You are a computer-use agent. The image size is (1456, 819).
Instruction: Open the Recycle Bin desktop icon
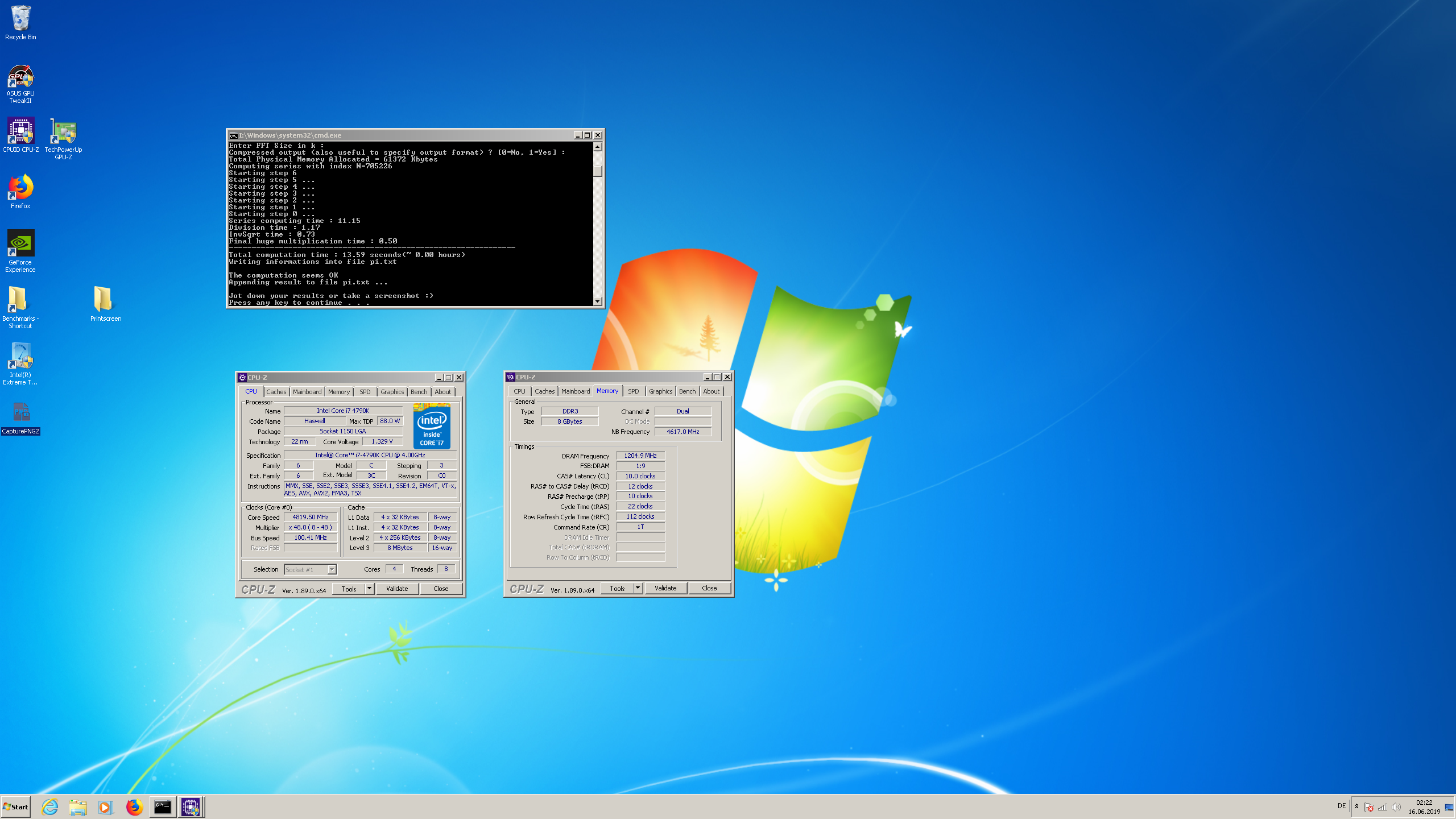coord(20,23)
